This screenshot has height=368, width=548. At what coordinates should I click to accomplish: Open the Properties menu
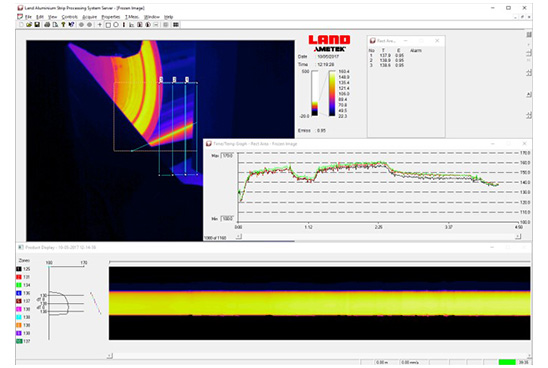110,17
